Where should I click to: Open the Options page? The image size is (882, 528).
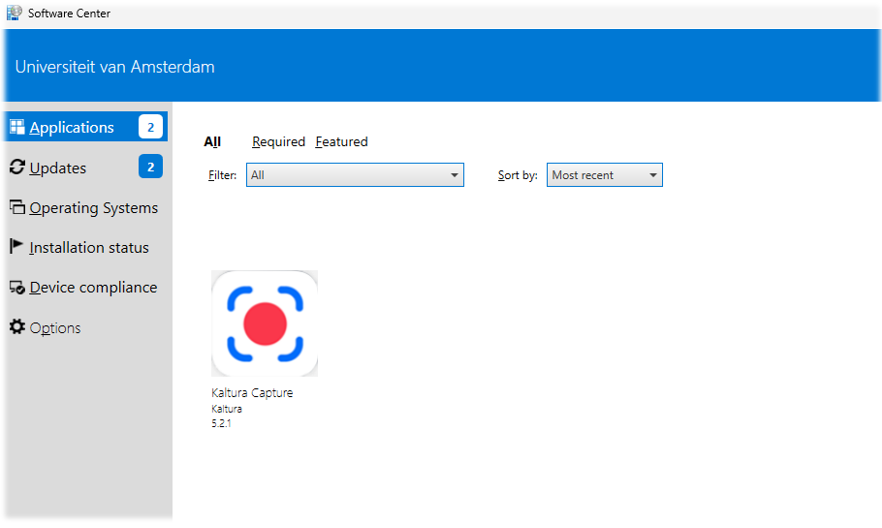click(x=86, y=327)
